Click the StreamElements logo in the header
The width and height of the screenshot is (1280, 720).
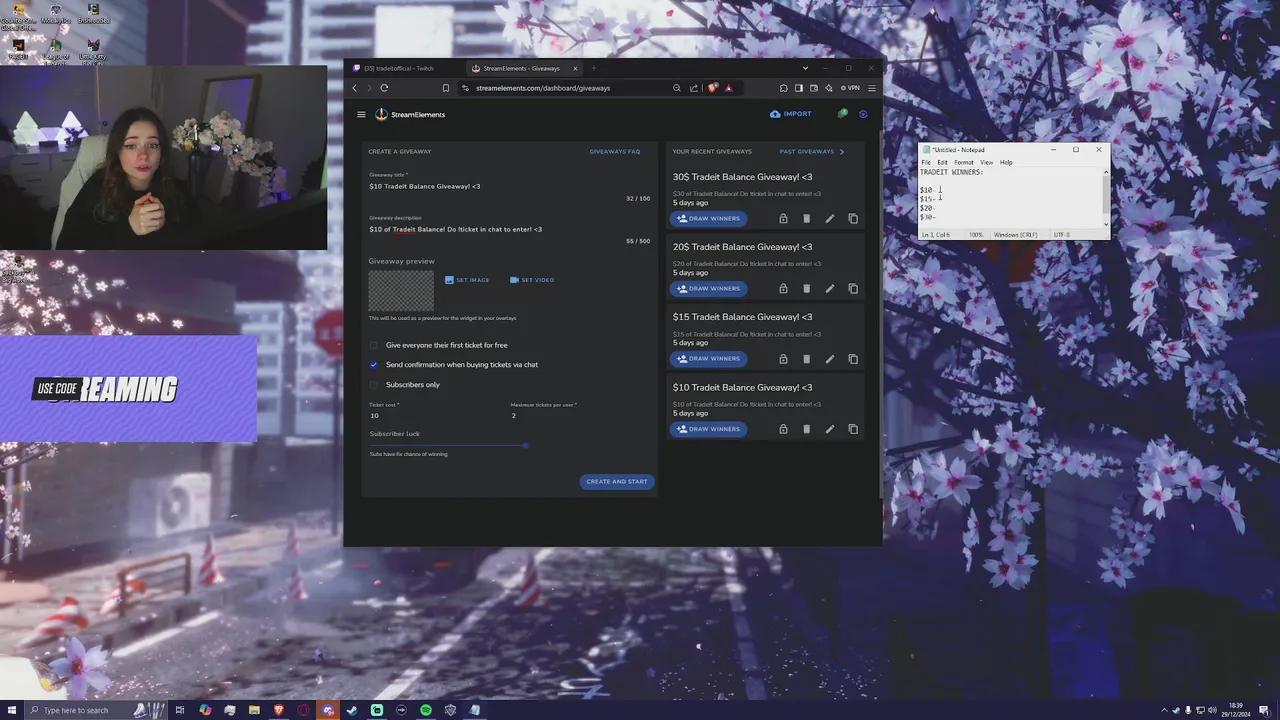381,114
